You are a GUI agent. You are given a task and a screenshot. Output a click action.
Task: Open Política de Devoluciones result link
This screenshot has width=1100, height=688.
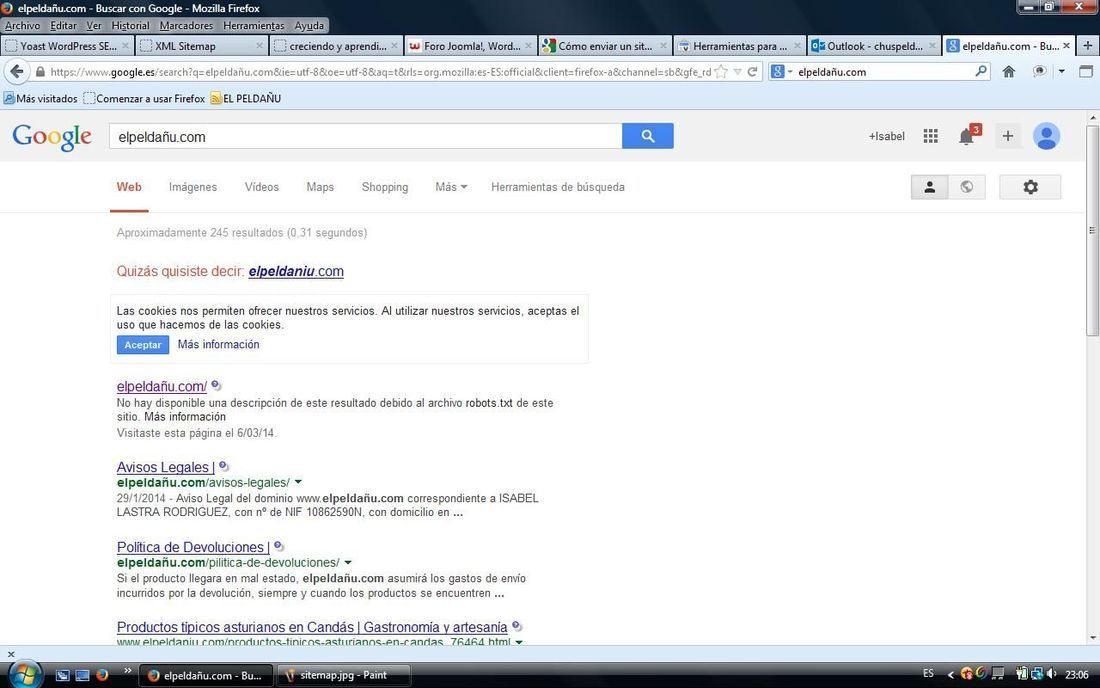coord(193,547)
